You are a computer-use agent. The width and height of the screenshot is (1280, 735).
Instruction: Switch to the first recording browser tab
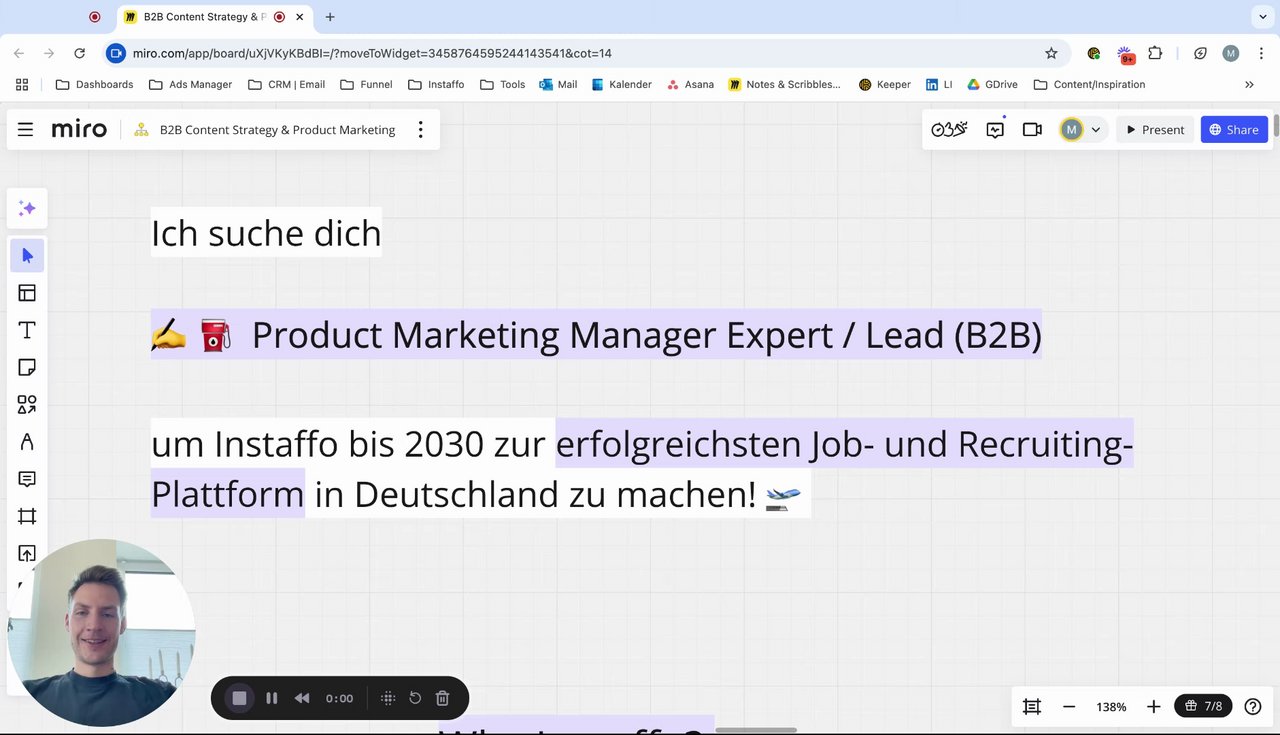click(95, 17)
